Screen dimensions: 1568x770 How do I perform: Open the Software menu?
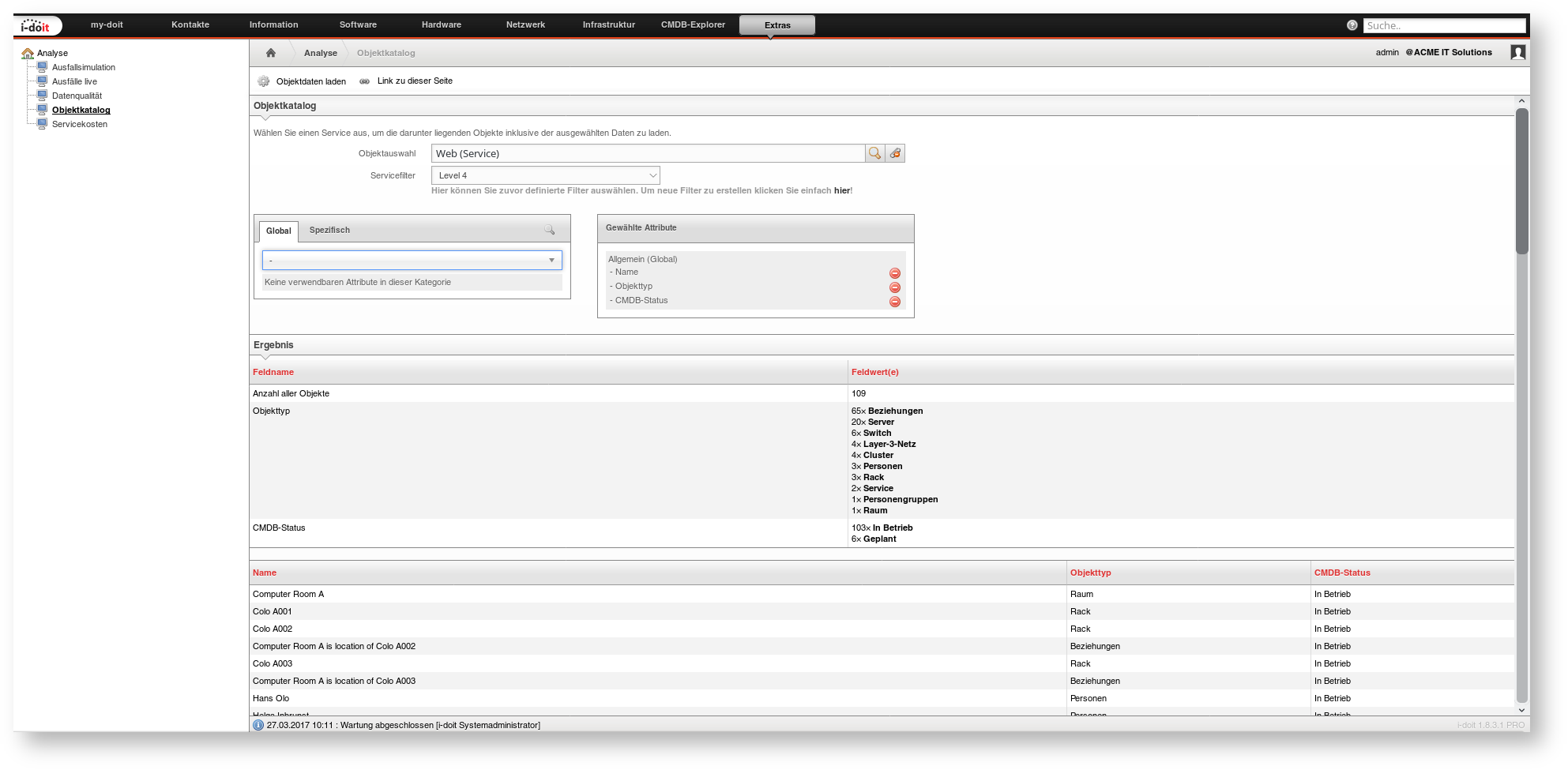pyautogui.click(x=358, y=24)
